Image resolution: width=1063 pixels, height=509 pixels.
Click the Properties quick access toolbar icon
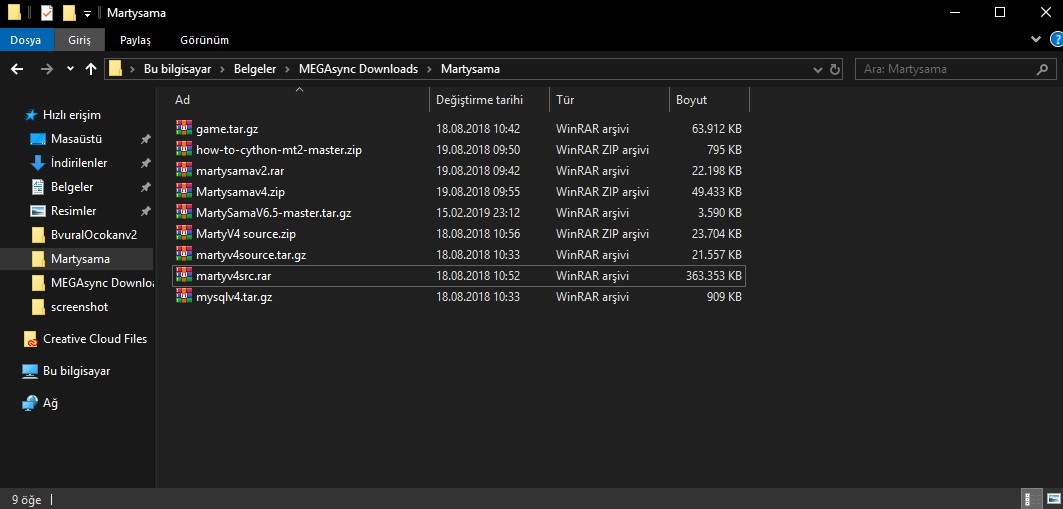tap(47, 13)
